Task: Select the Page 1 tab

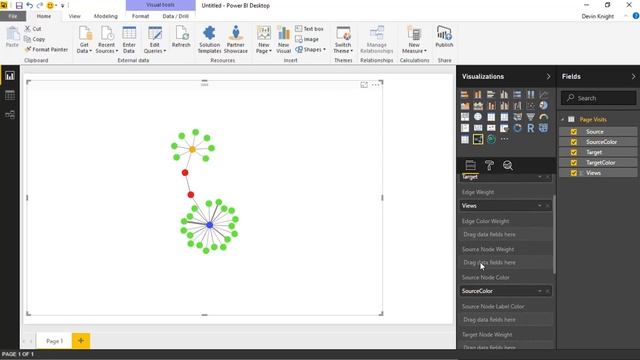Action: point(54,341)
